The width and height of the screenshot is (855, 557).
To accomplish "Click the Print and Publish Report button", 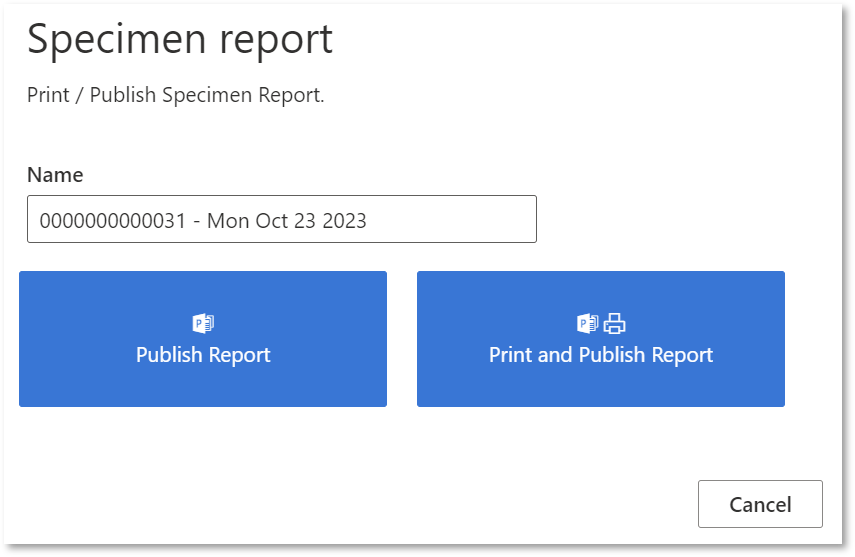I will click(601, 339).
